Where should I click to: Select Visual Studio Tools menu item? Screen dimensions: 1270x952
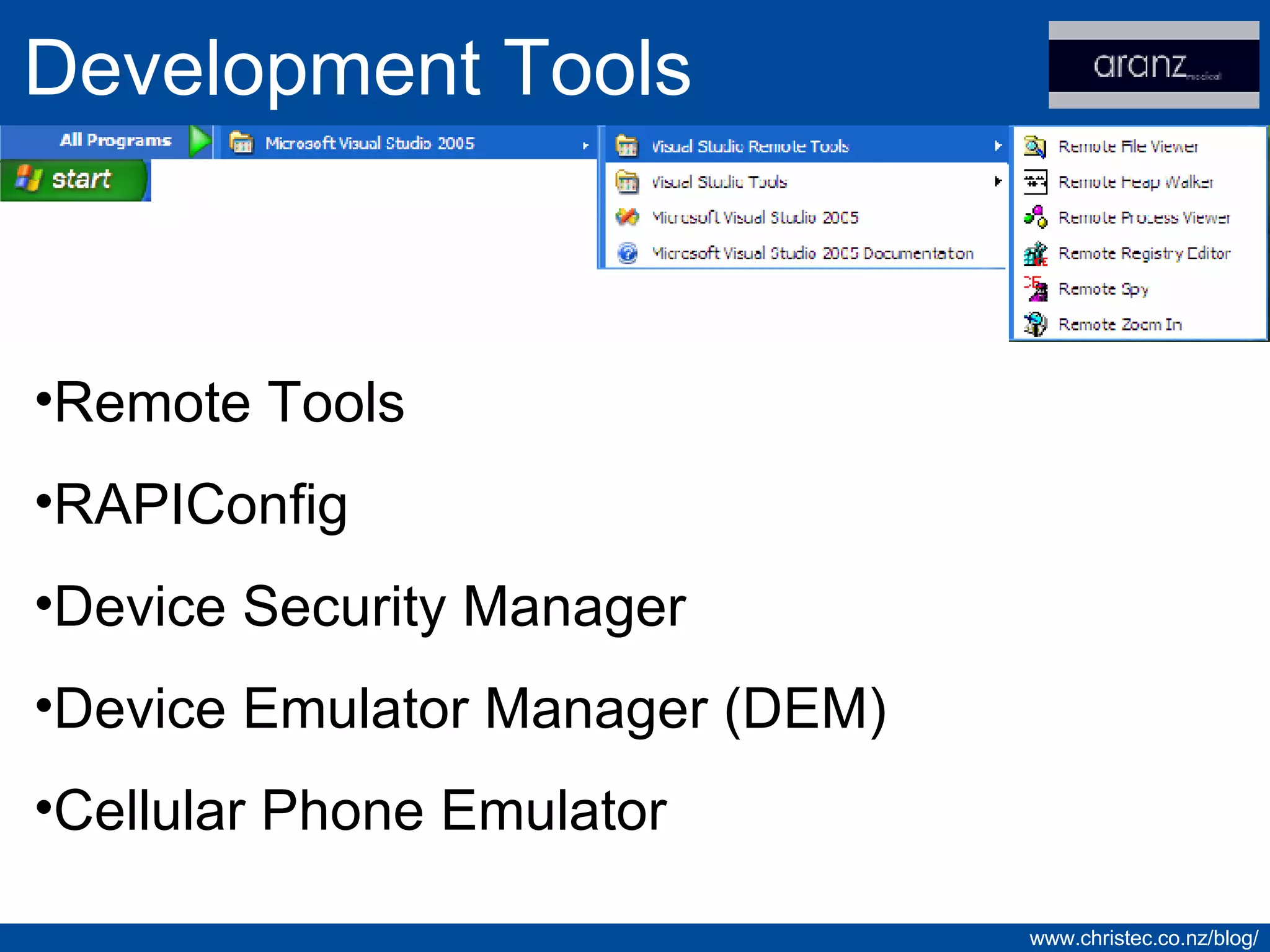click(x=806, y=182)
